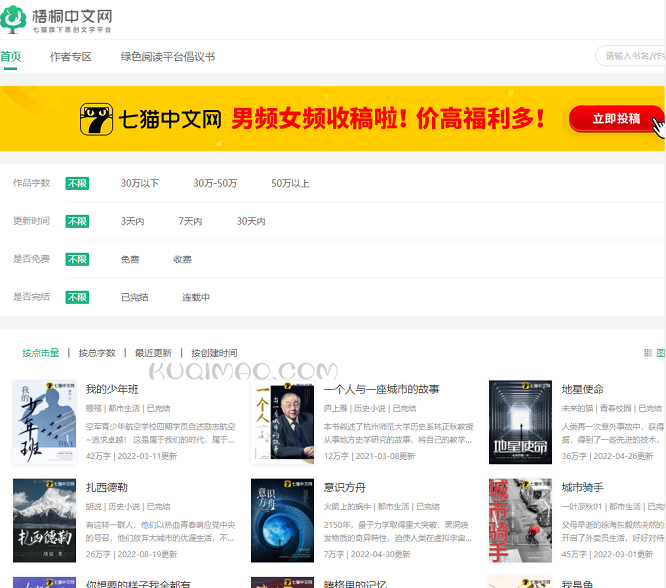This screenshot has height=588, width=666.
Task: Filter updates within 7天内
Action: tap(190, 221)
